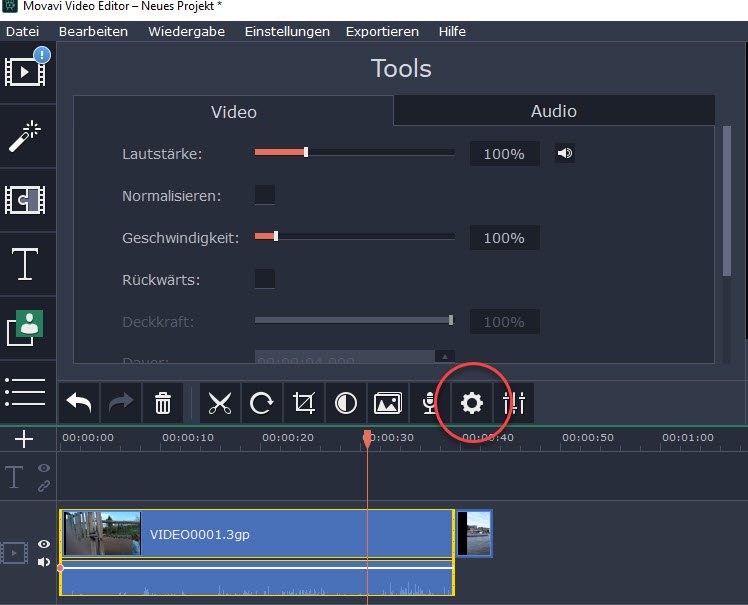Click the Dauer stepper up arrow
The height and width of the screenshot is (605, 748).
point(446,356)
